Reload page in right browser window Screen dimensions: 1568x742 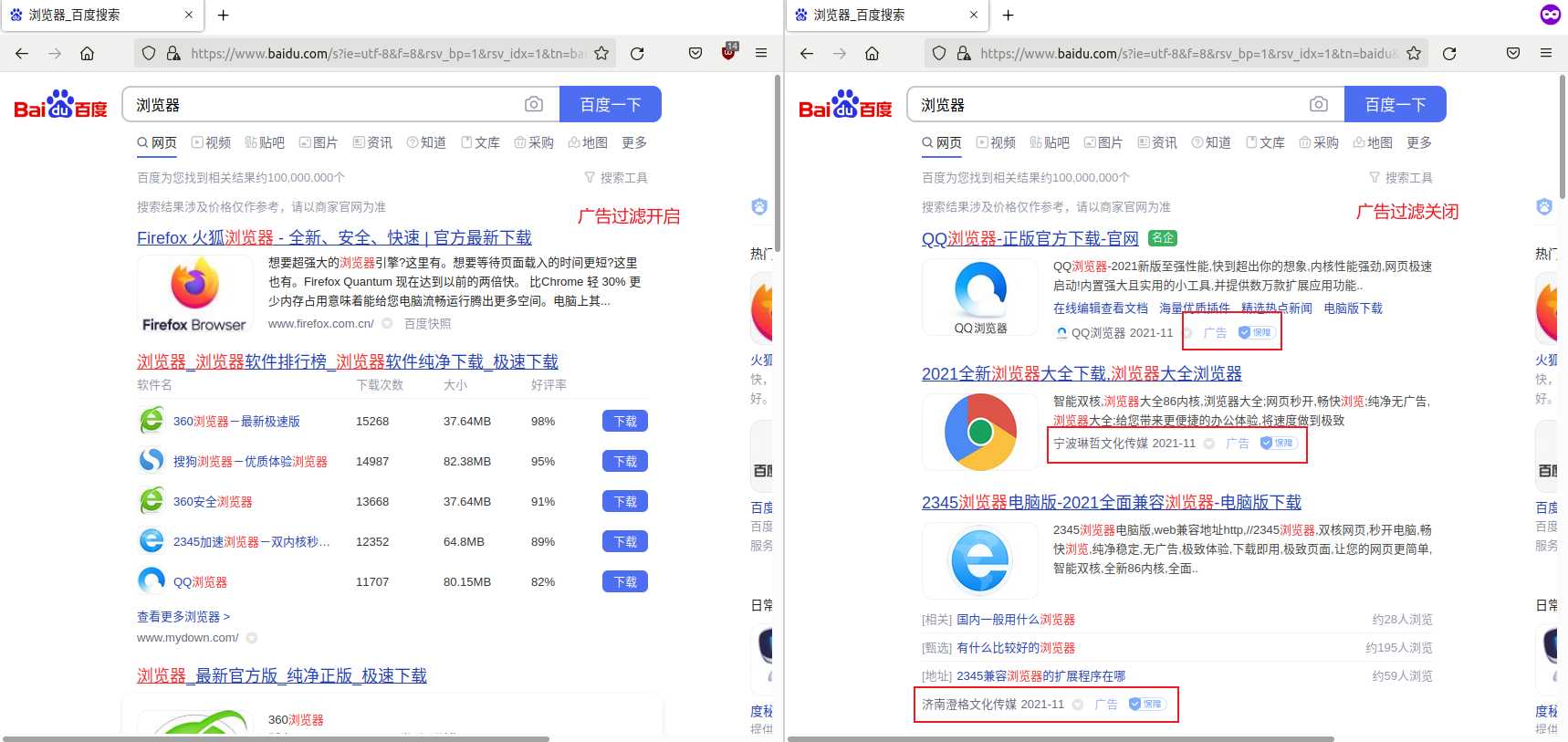(x=1449, y=54)
